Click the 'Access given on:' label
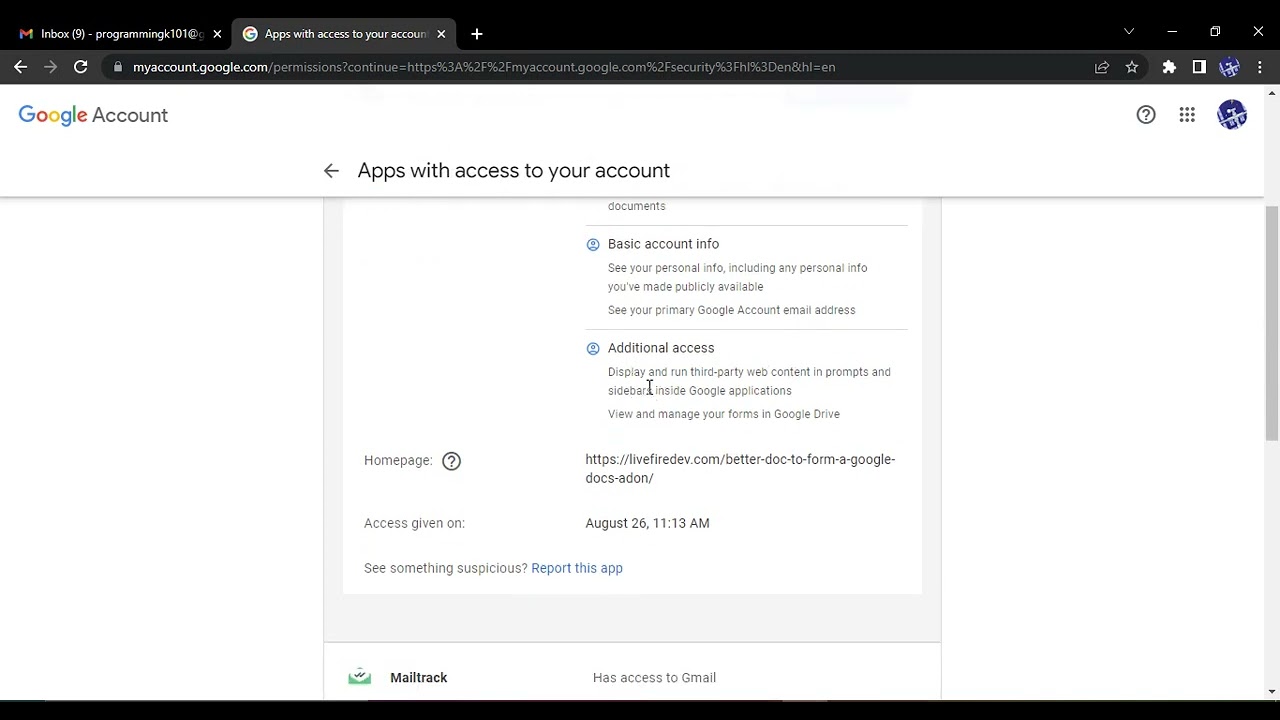This screenshot has width=1280, height=720. 414,523
